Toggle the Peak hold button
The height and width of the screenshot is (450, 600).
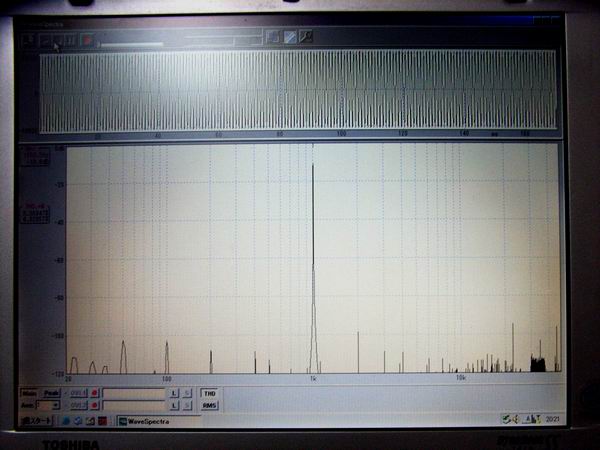[51, 393]
